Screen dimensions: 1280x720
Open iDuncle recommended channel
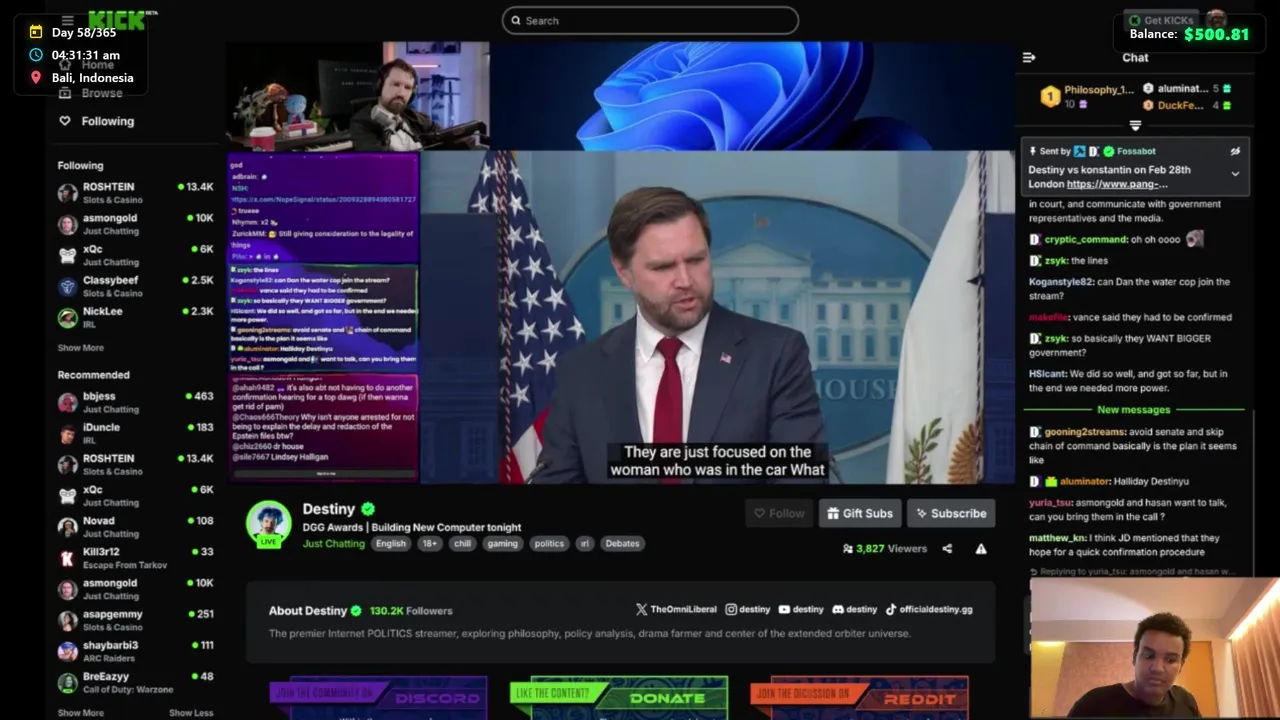[x=135, y=433]
